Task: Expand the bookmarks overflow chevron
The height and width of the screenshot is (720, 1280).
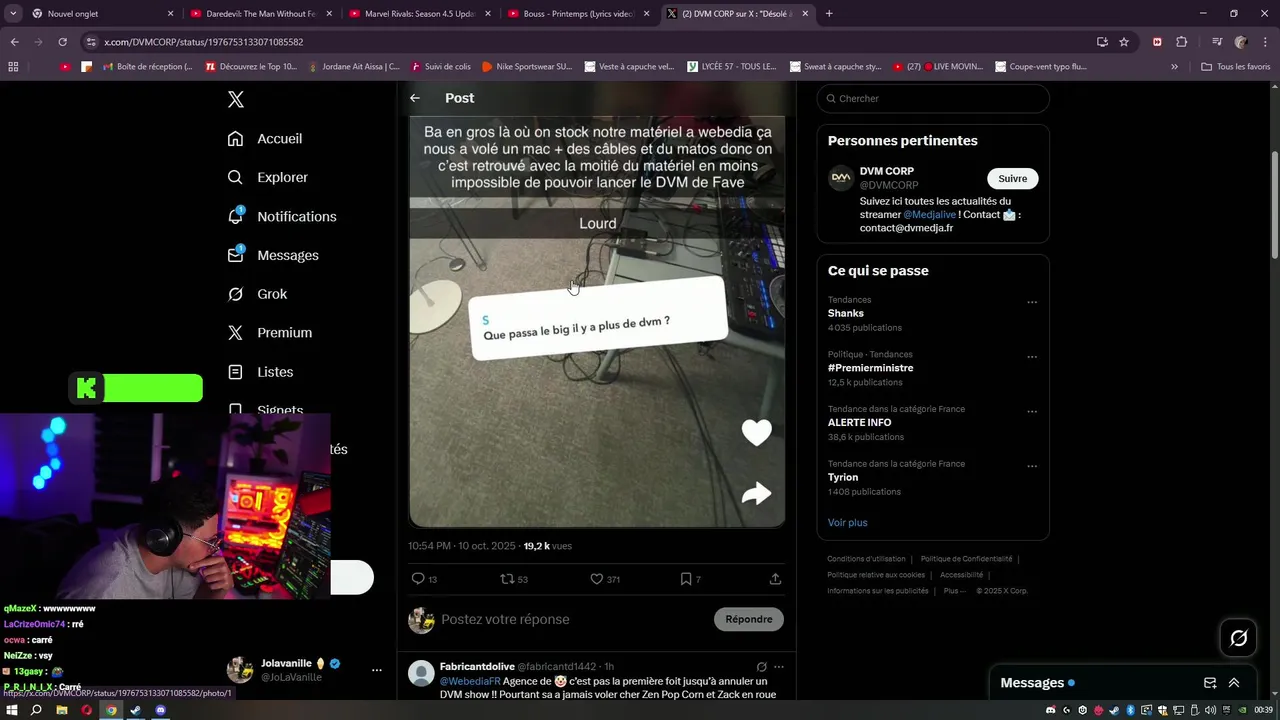Action: coord(1175,67)
